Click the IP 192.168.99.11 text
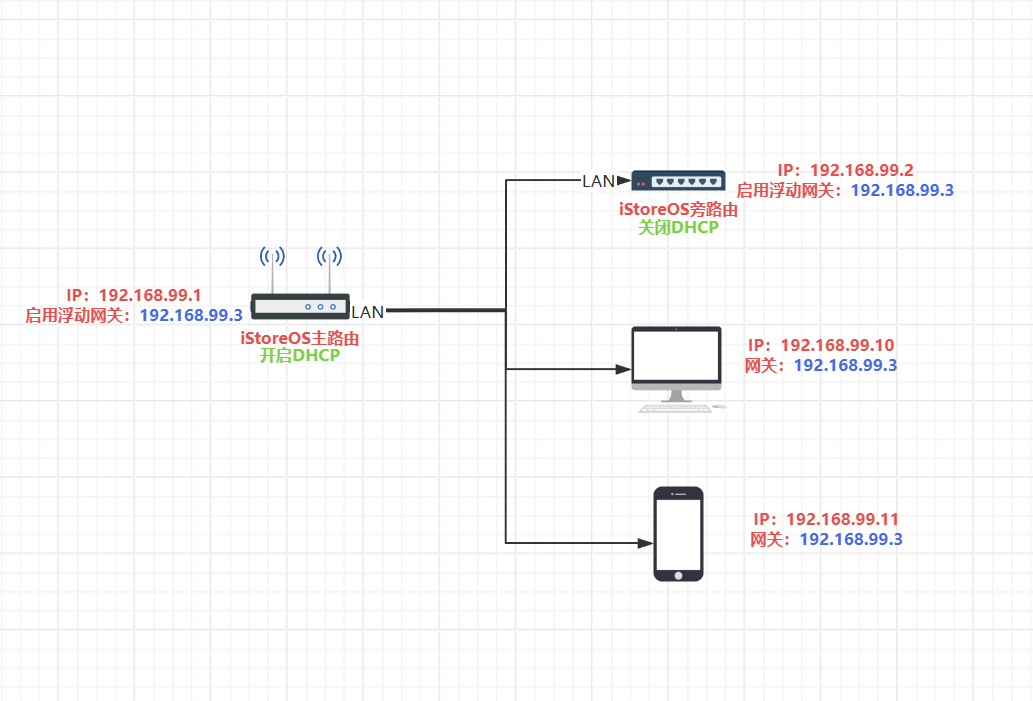The width and height of the screenshot is (1033, 701). [x=826, y=519]
